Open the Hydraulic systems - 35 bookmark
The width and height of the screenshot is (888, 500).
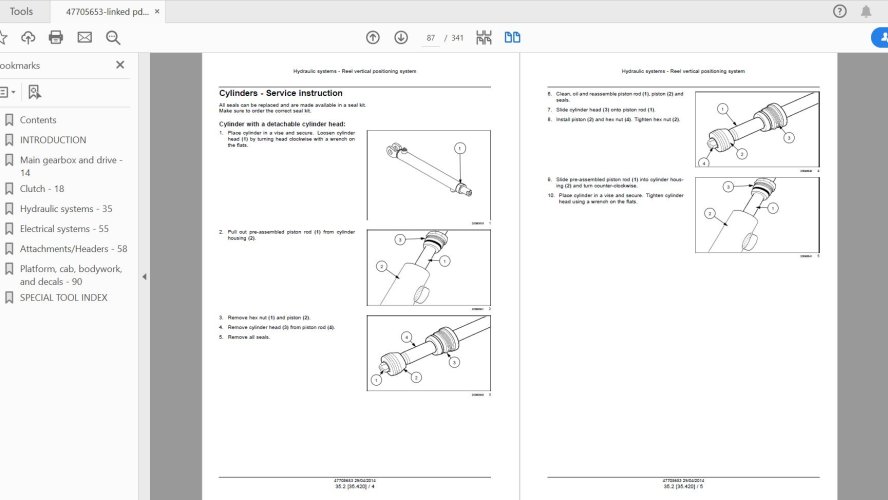(x=66, y=209)
